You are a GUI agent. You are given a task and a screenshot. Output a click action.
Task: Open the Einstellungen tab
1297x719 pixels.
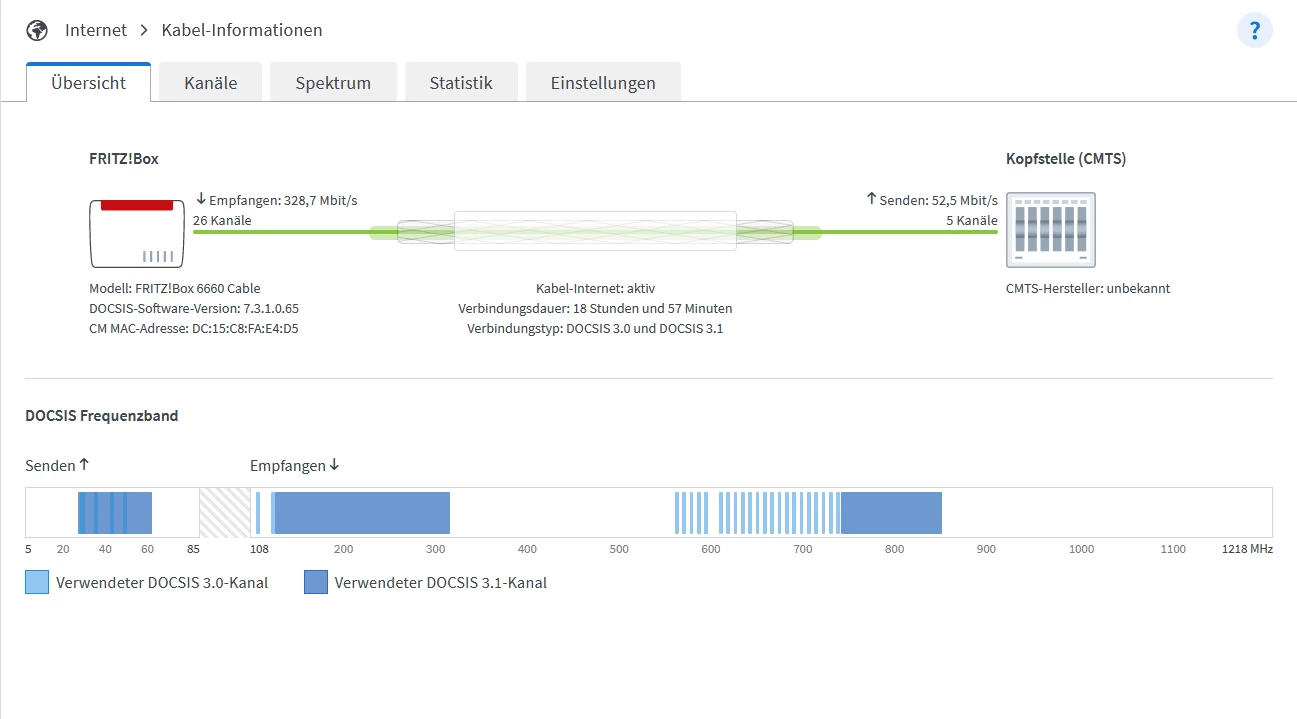(603, 83)
